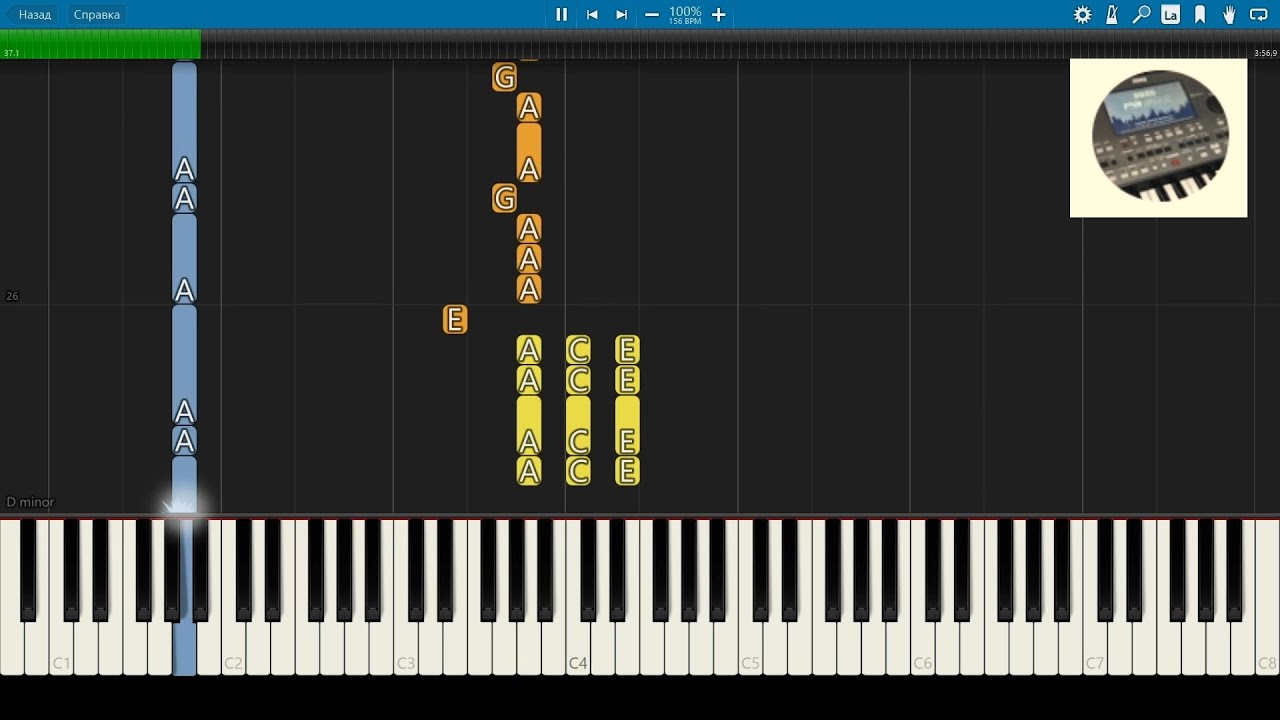The width and height of the screenshot is (1280, 720).
Task: Toggle the loop section icon
Action: (x=1259, y=15)
